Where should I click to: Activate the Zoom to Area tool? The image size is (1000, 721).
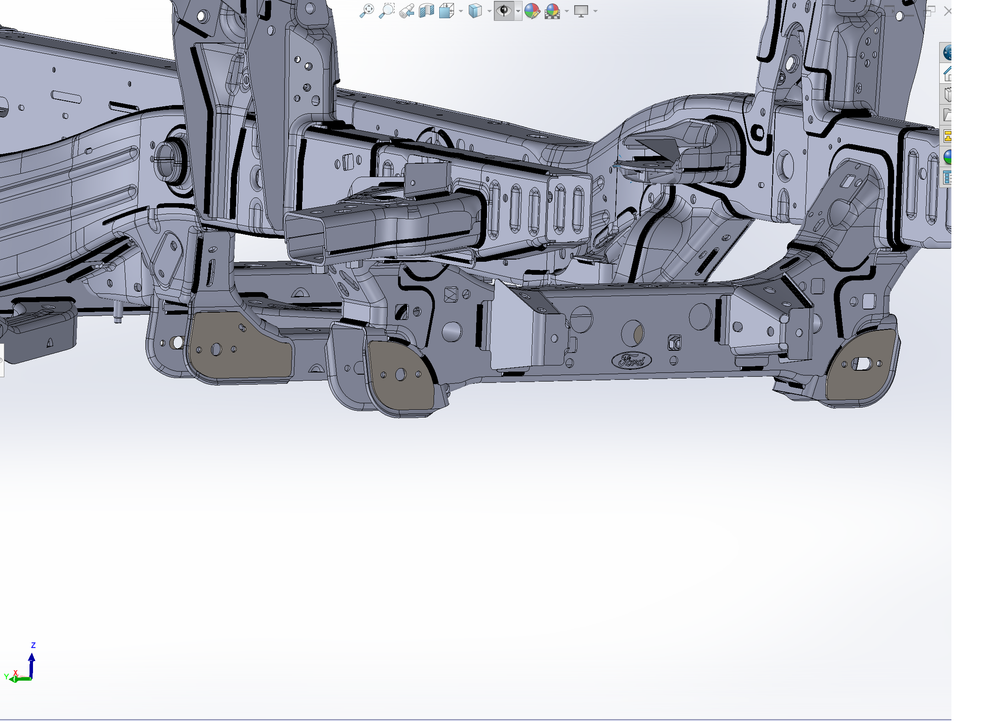pos(386,11)
